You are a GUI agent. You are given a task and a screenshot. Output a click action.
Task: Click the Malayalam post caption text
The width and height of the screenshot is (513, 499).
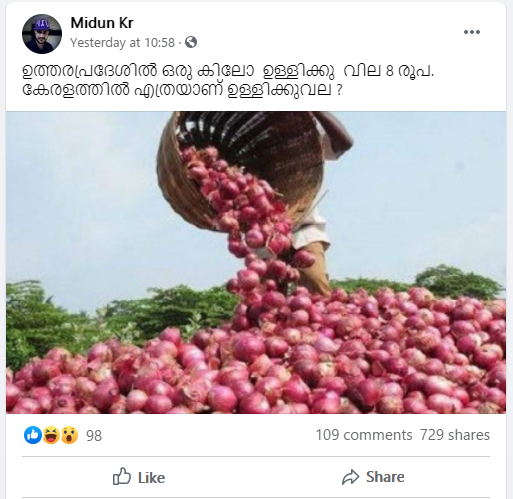(228, 80)
